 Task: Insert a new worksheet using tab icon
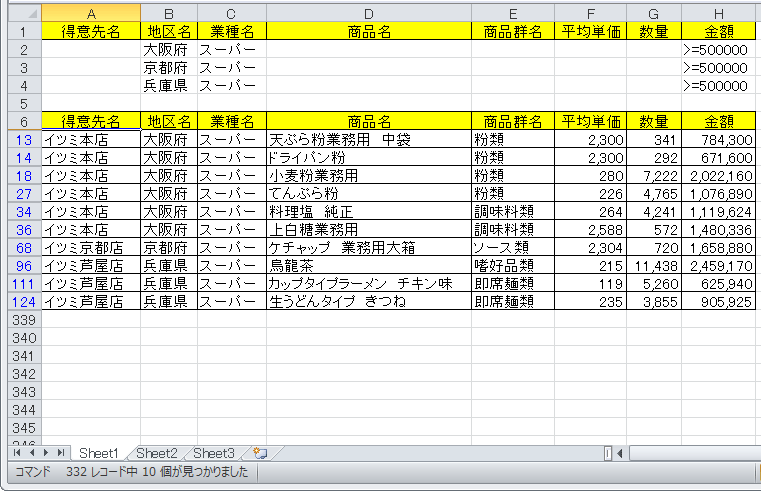coord(259,453)
